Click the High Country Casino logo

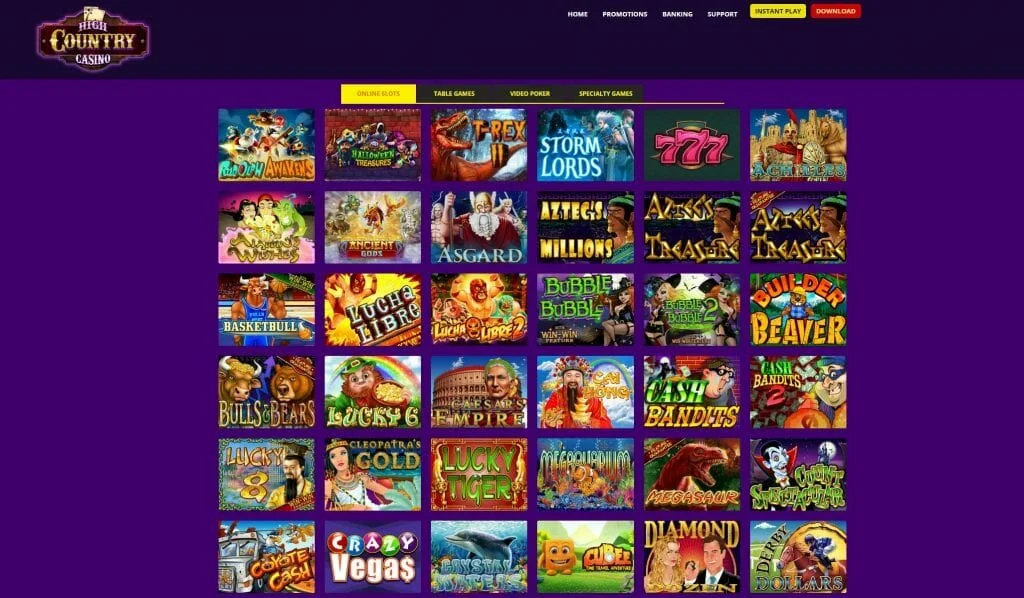tap(93, 39)
